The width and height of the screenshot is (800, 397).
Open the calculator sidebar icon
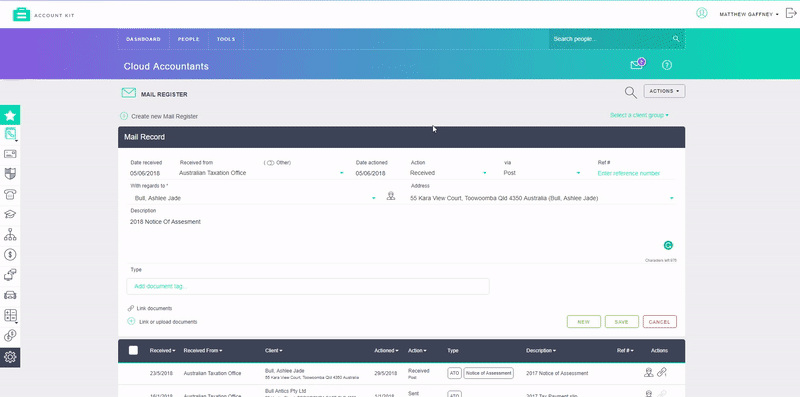(10, 315)
